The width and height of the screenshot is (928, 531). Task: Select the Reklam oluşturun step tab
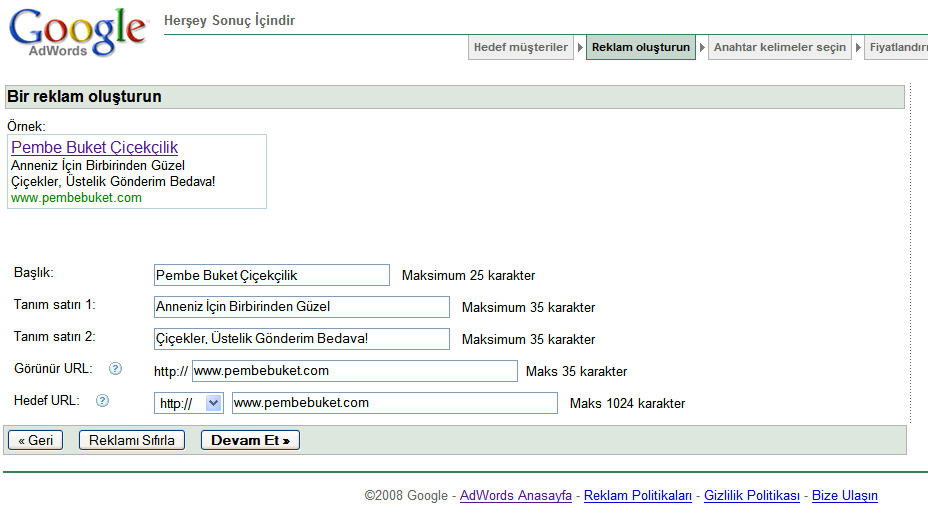641,47
